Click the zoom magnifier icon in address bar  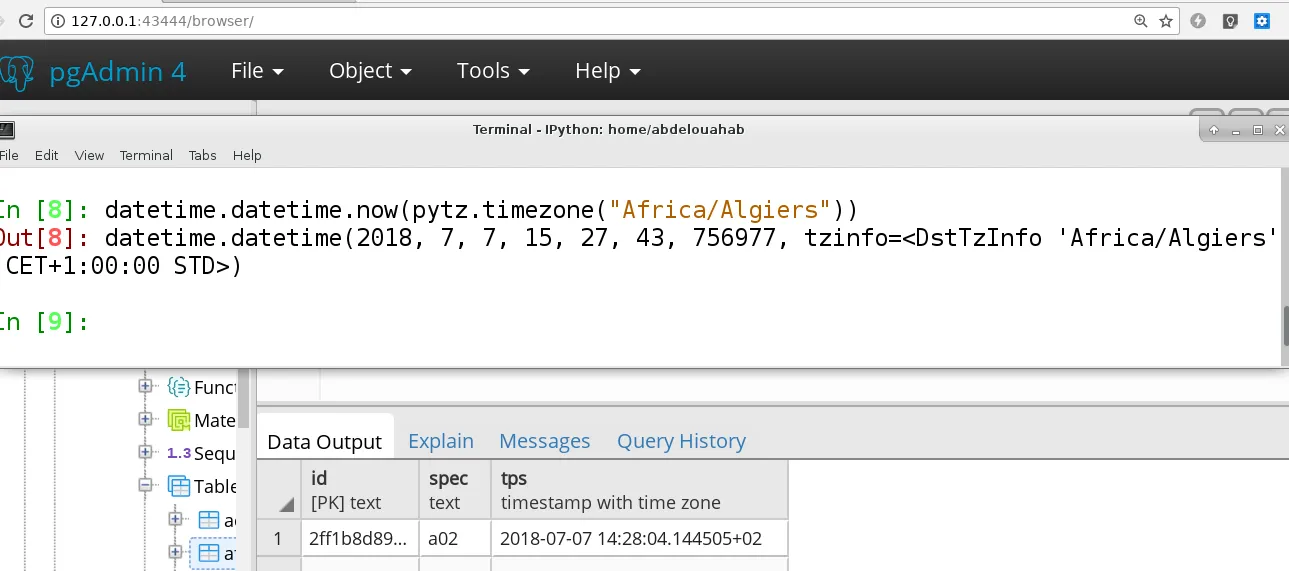[1141, 21]
